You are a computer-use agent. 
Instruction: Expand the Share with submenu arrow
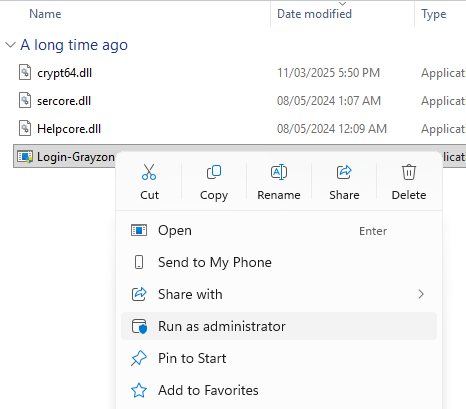[x=421, y=294]
